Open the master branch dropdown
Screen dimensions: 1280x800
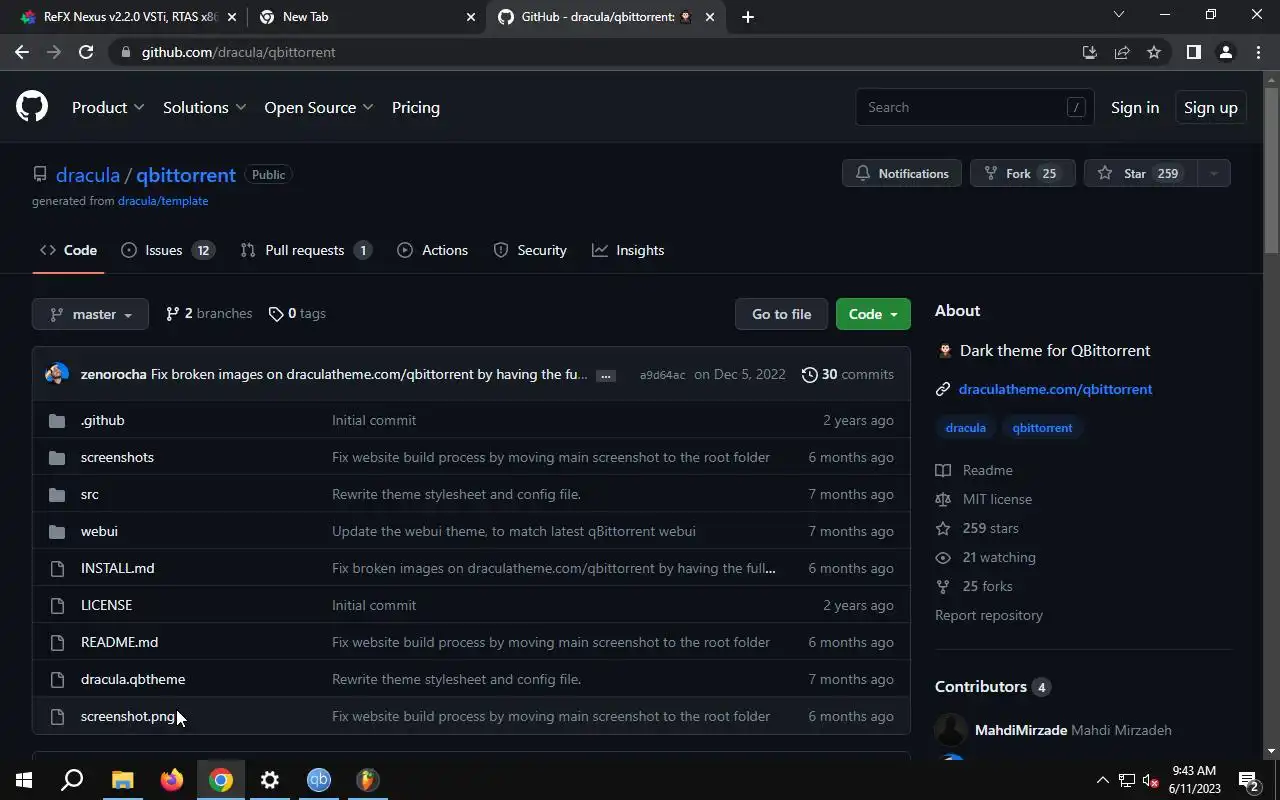[90, 314]
